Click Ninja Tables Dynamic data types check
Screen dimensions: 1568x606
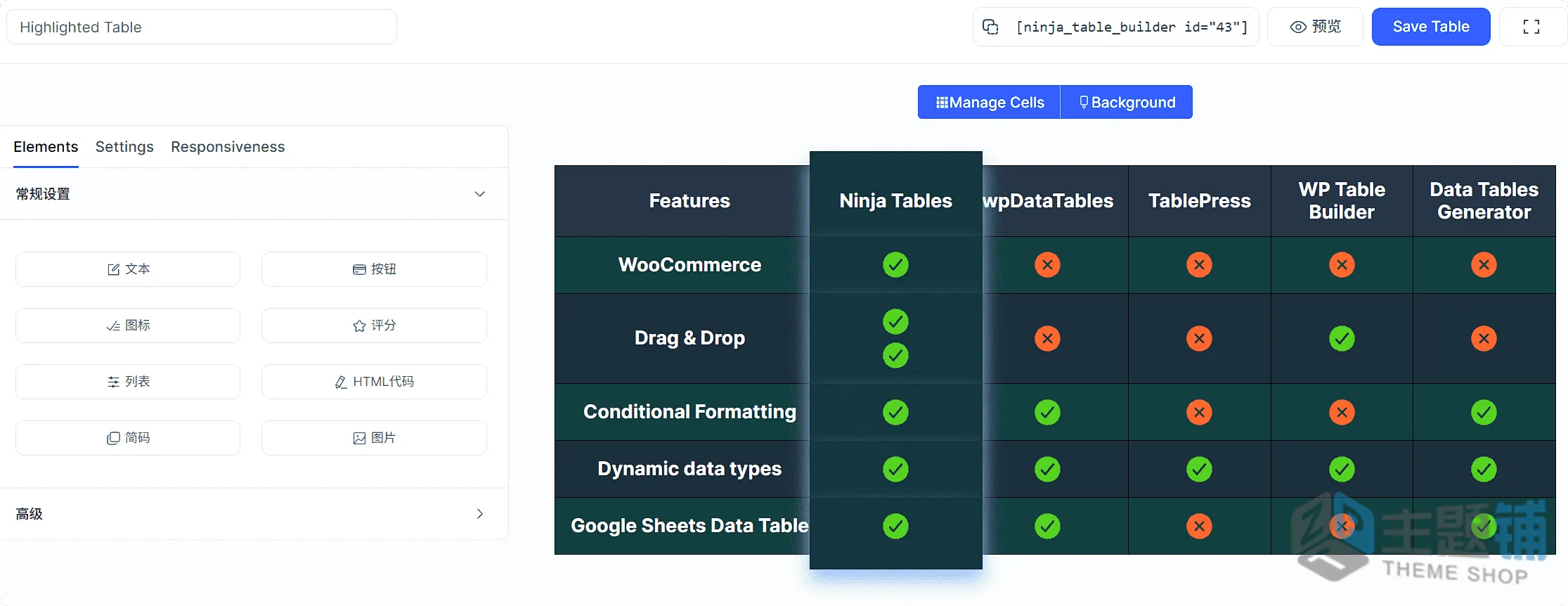895,470
